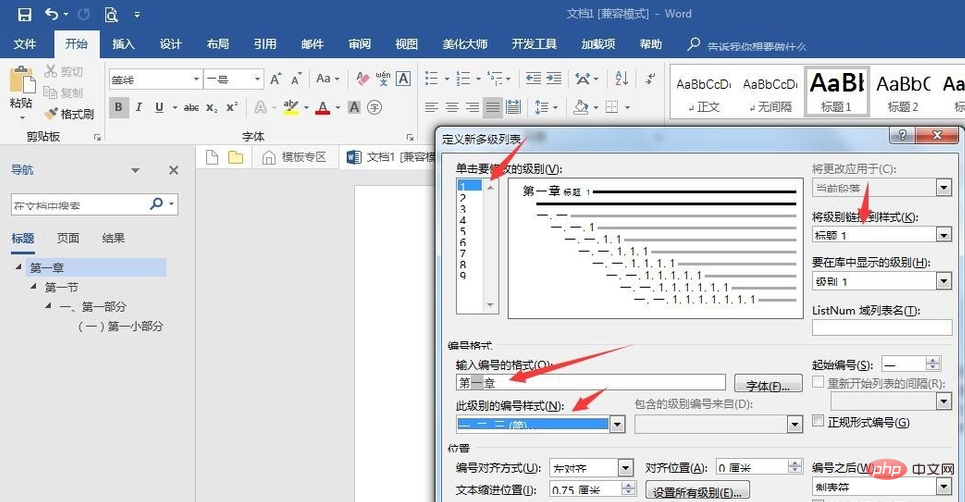Click the Format Painter brush
This screenshot has height=502, width=965.
(x=66, y=114)
